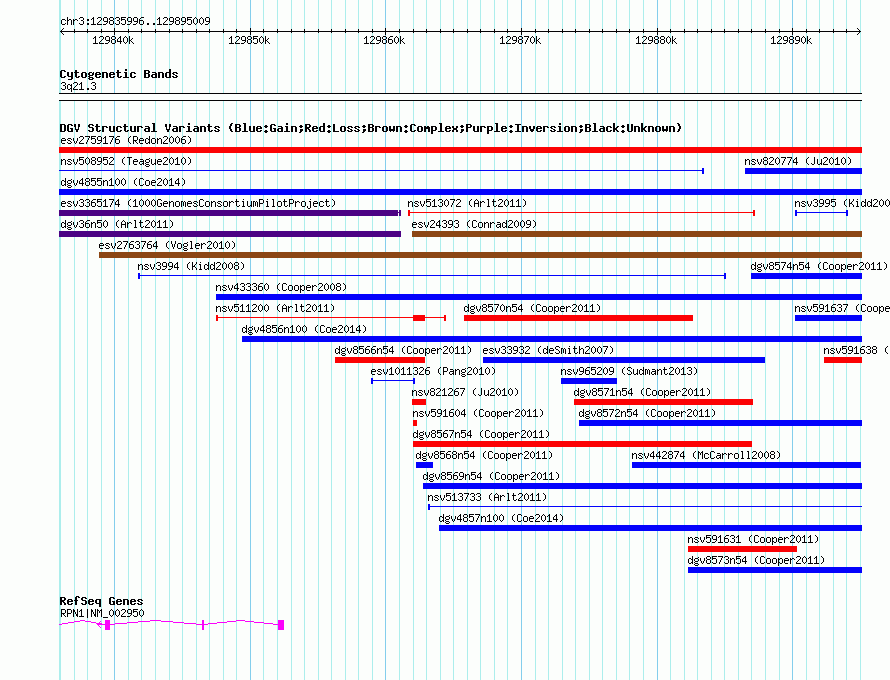Open dgv8574n54 (Cooper2011) label
Screen dimensions: 890x680
819,266
